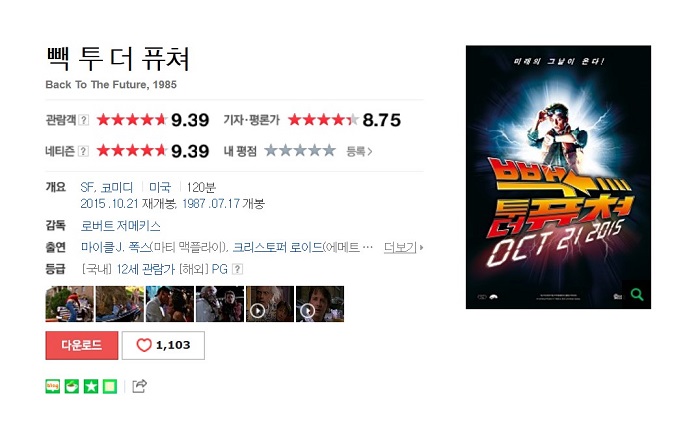Set my rating on the gray stars
700x443 pixels.
300,150
